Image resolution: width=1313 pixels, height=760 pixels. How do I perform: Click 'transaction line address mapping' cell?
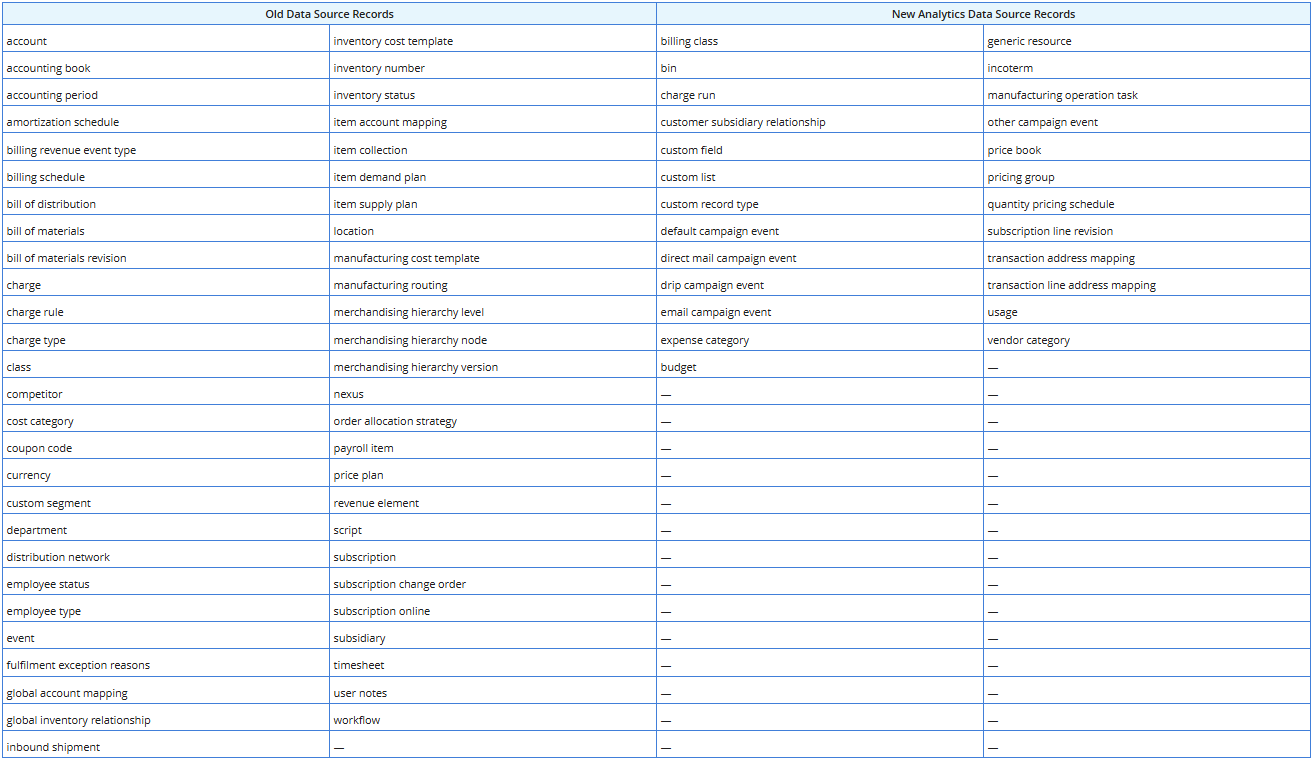[1071, 285]
